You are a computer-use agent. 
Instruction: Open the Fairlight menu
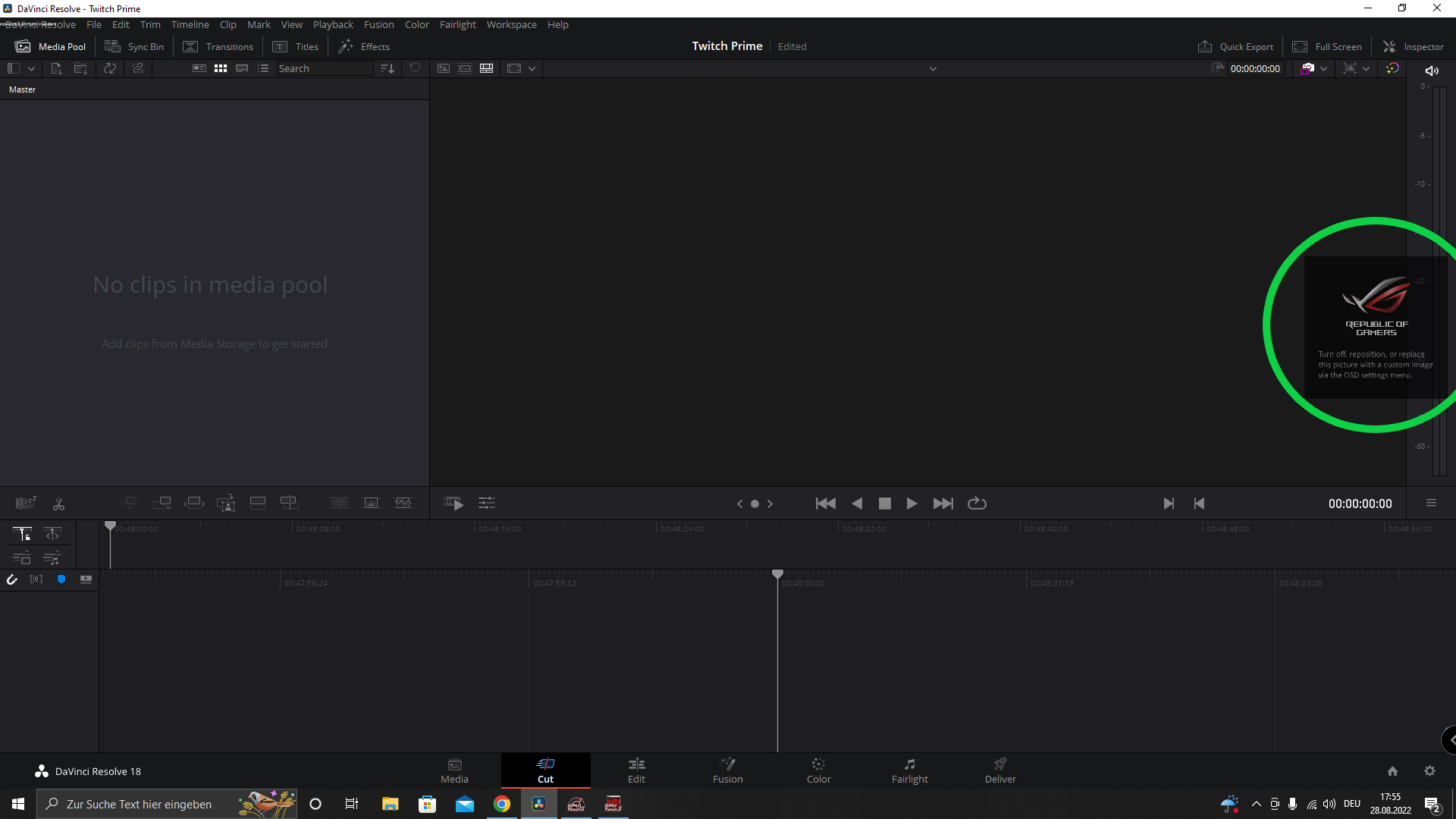coord(457,24)
